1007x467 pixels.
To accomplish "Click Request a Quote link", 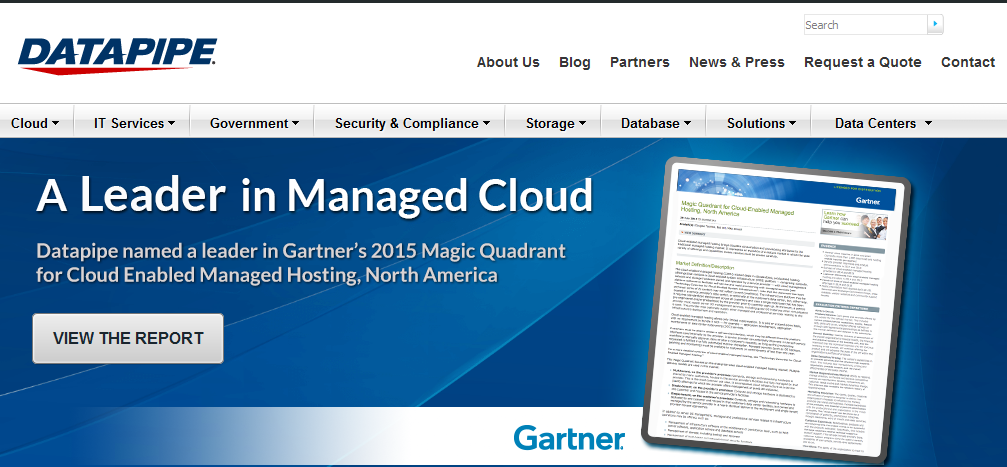I will click(x=863, y=62).
